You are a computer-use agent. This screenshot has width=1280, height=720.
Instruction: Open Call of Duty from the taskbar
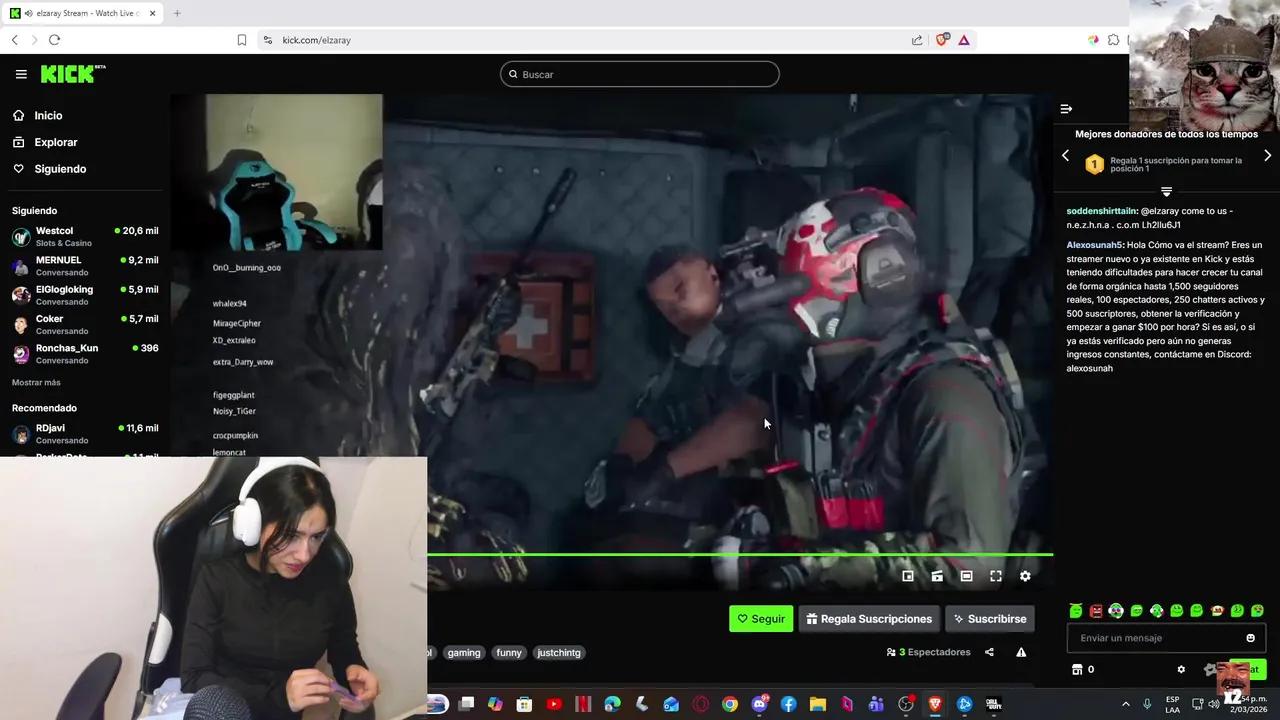coord(993,704)
